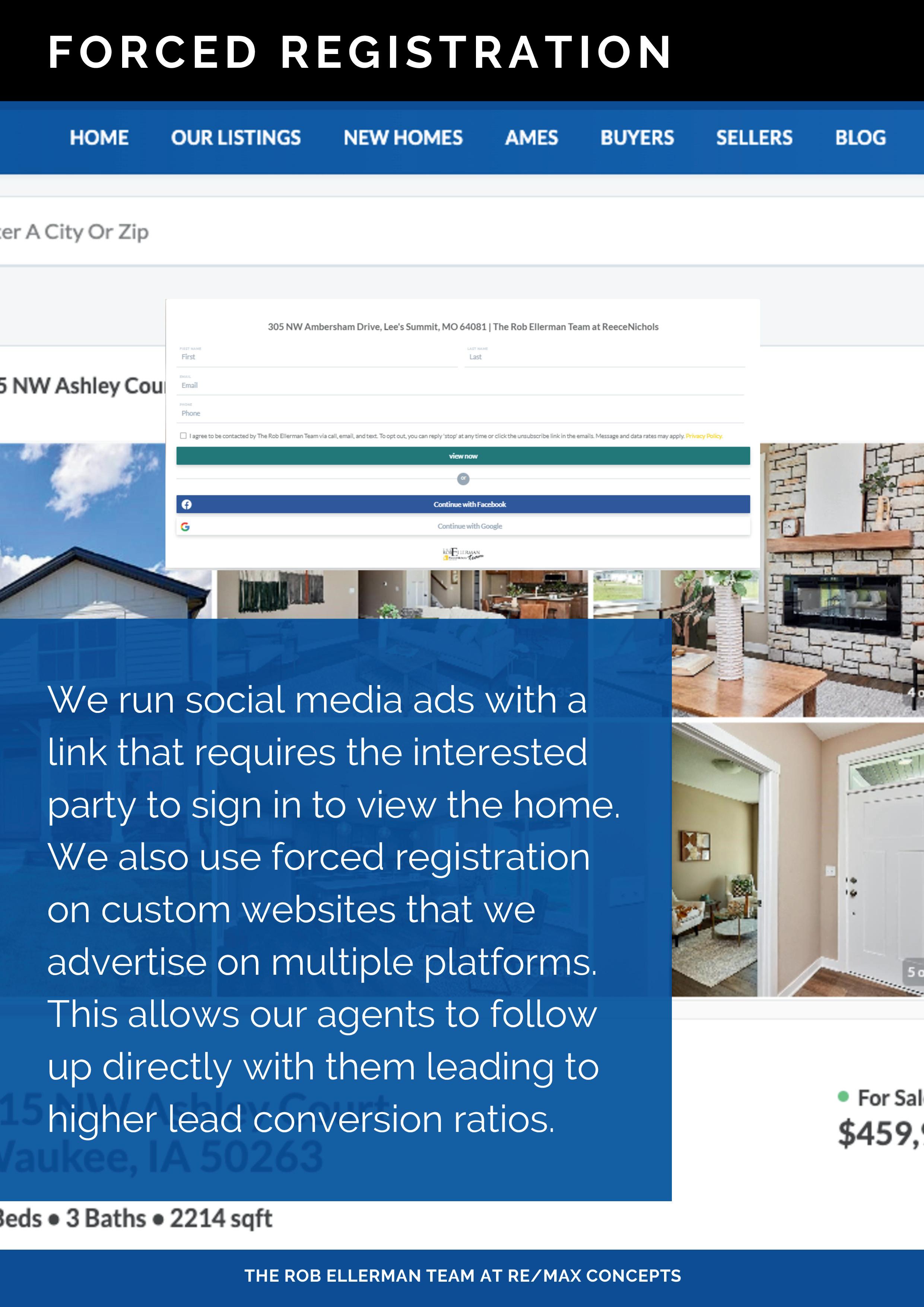Check the agree to be contacted checkbox

[x=183, y=436]
